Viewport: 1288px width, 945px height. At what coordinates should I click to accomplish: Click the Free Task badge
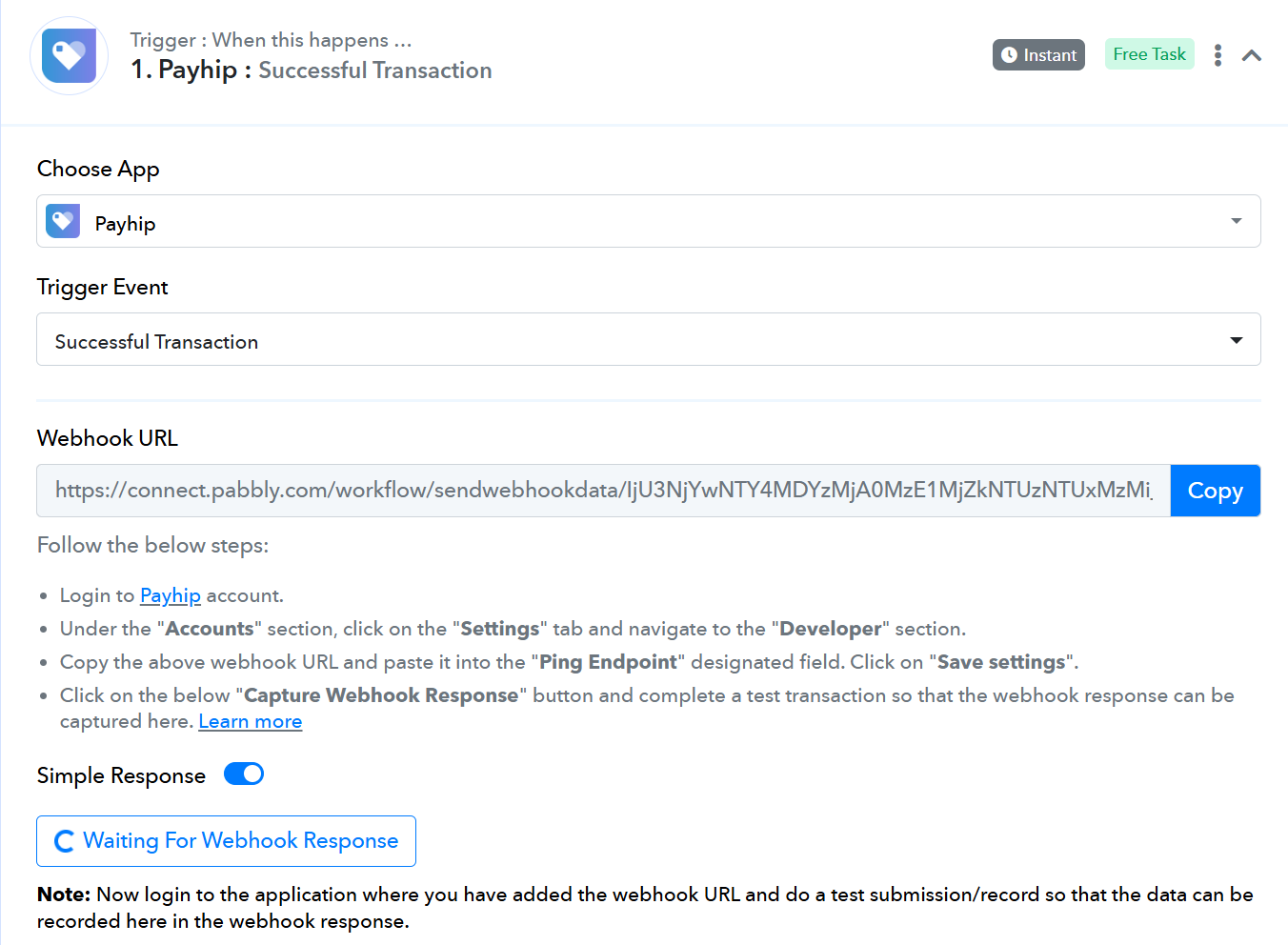tap(1149, 54)
